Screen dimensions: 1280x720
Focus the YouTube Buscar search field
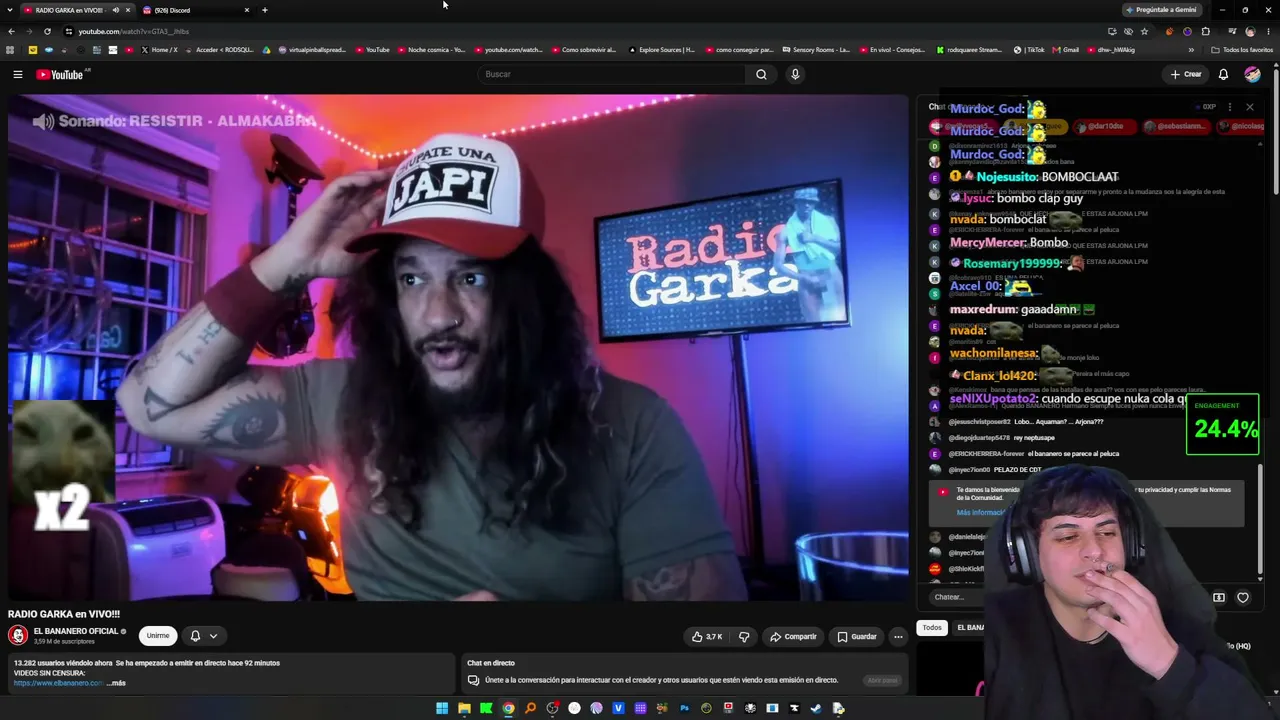612,74
